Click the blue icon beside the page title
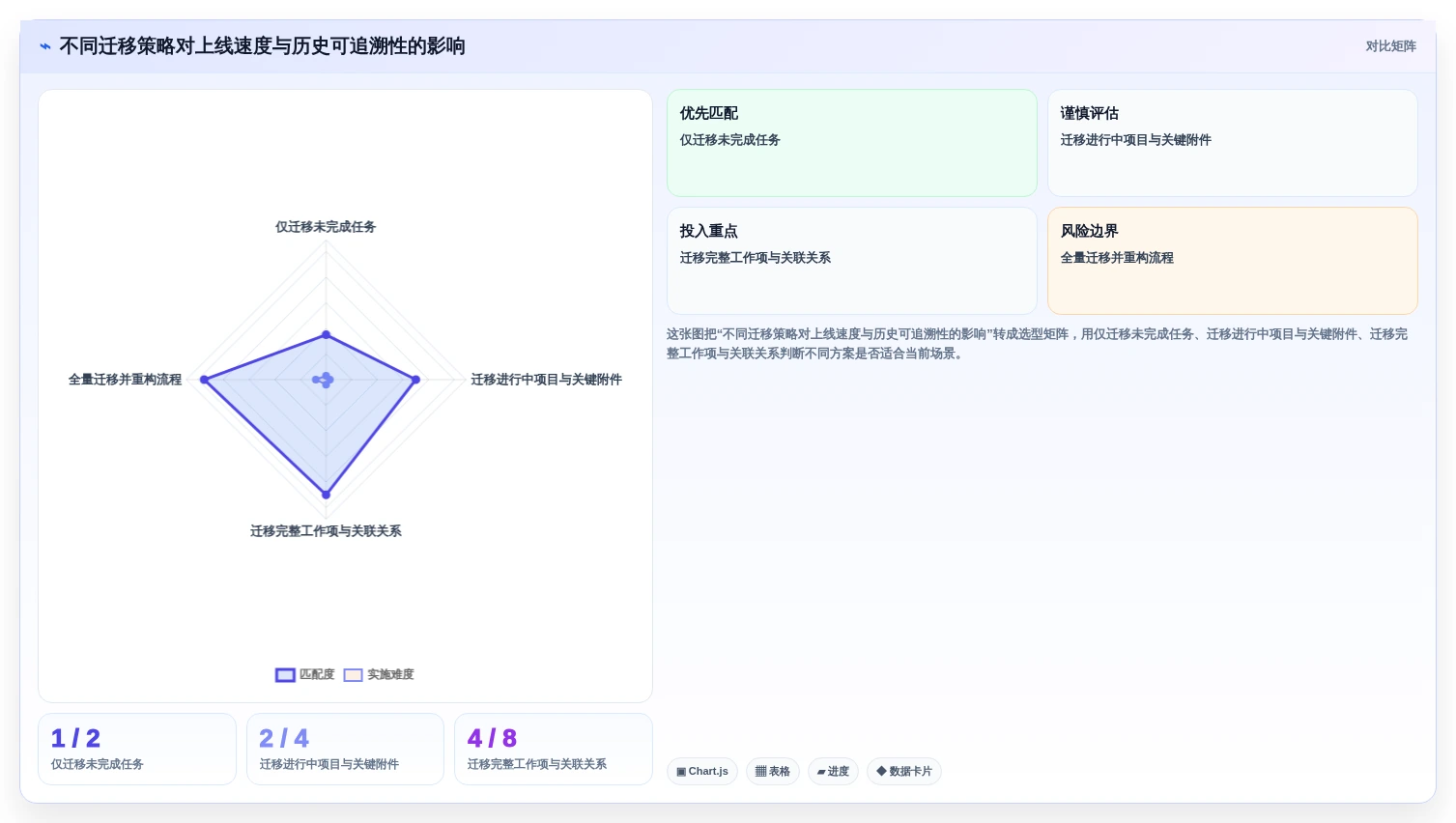The height and width of the screenshot is (823, 1456). (x=45, y=46)
